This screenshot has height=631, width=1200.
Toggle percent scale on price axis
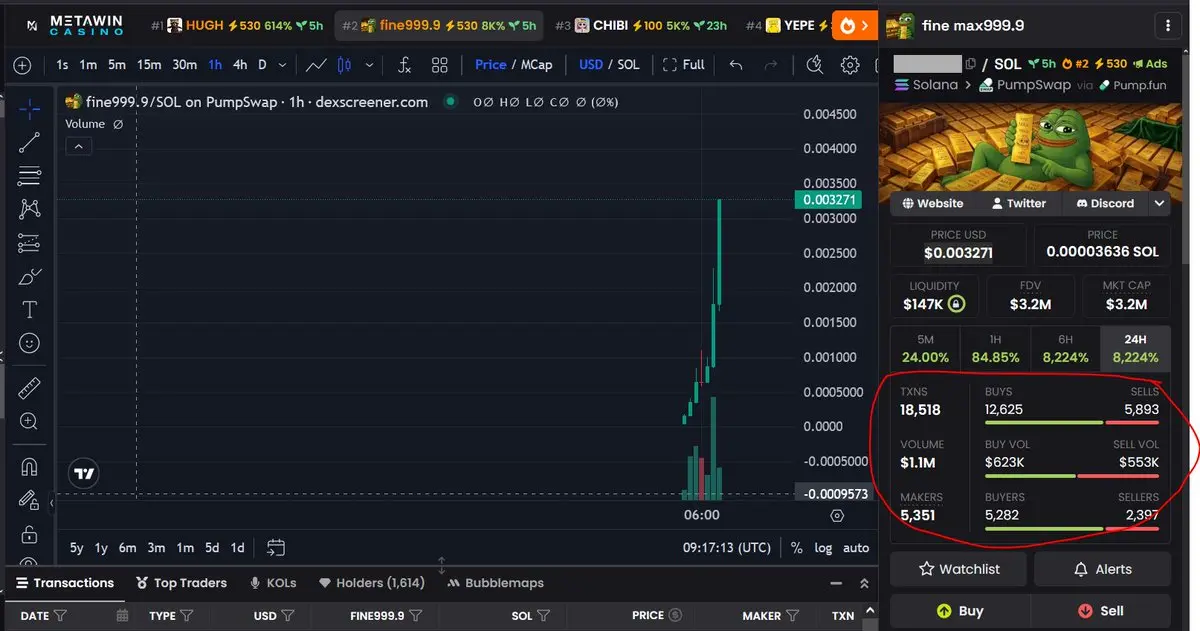796,548
